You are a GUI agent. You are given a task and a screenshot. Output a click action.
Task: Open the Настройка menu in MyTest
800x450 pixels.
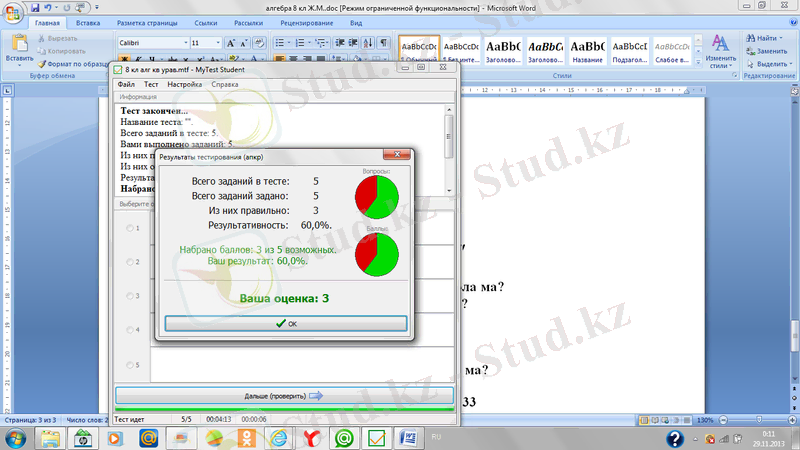[185, 85]
